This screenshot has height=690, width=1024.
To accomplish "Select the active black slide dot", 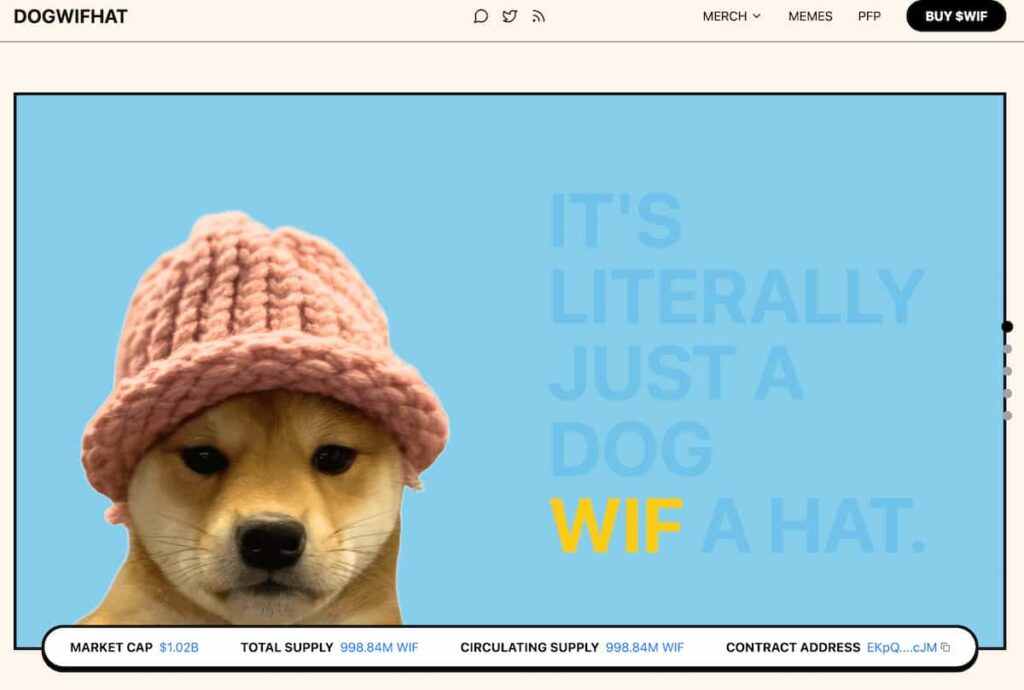I will click(x=1007, y=326).
